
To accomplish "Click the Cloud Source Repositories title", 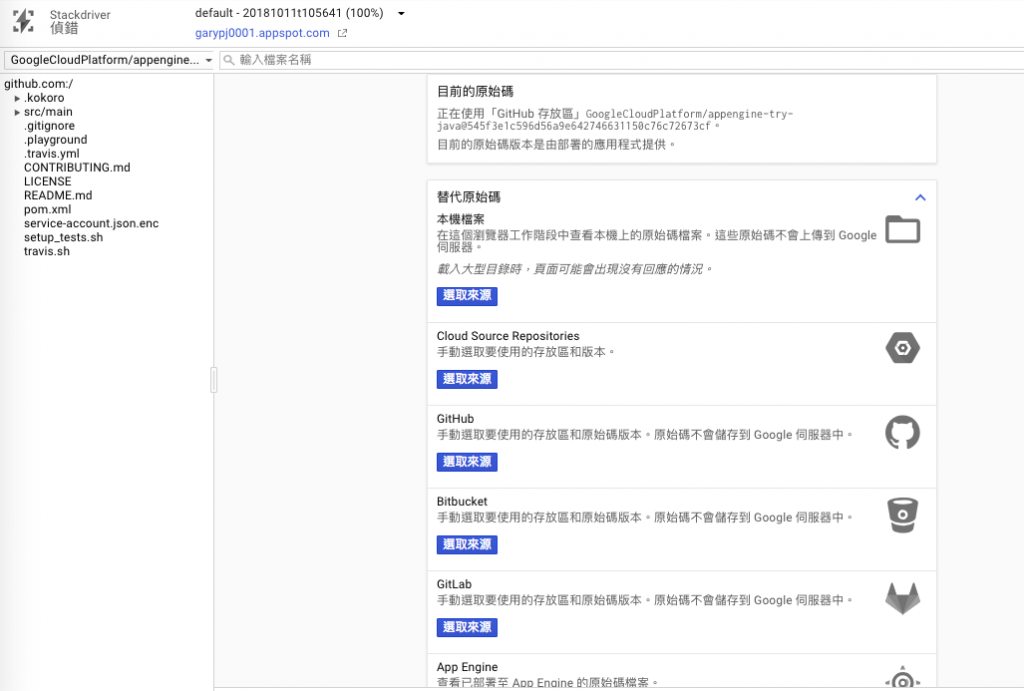I will (508, 336).
